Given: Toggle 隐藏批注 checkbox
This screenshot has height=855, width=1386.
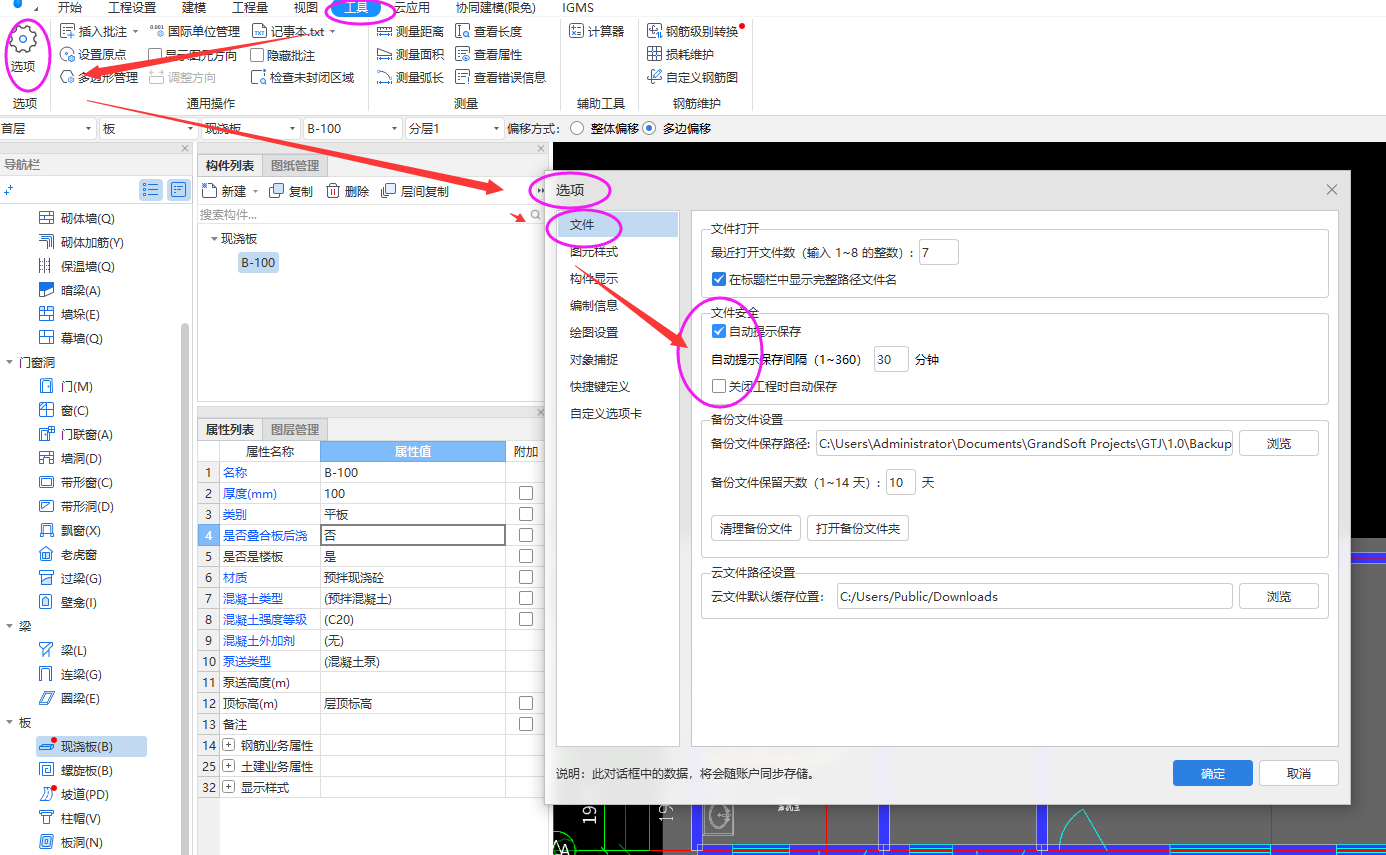Looking at the screenshot, I should click(x=257, y=56).
